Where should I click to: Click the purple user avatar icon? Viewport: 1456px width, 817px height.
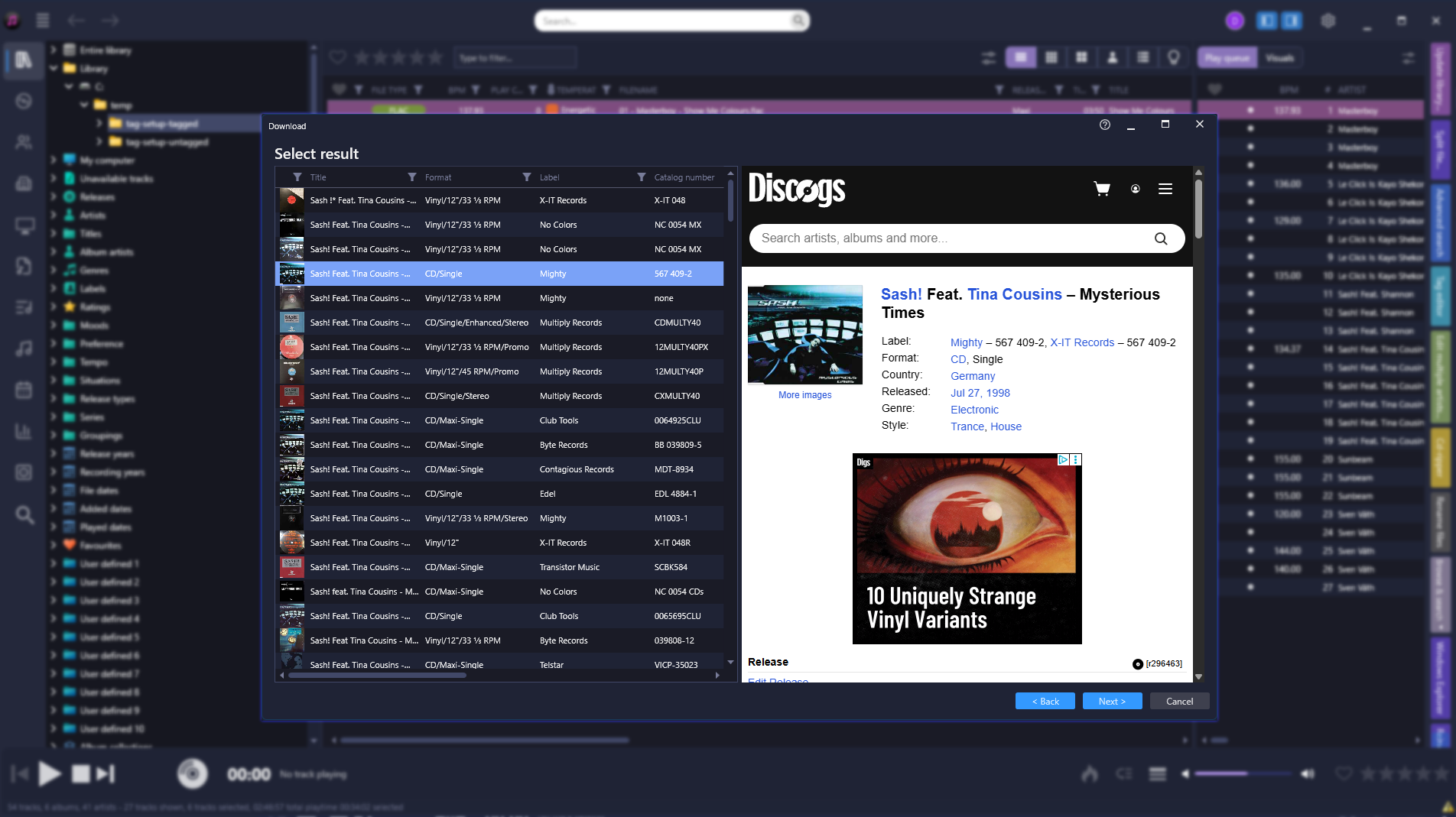coord(1234,21)
